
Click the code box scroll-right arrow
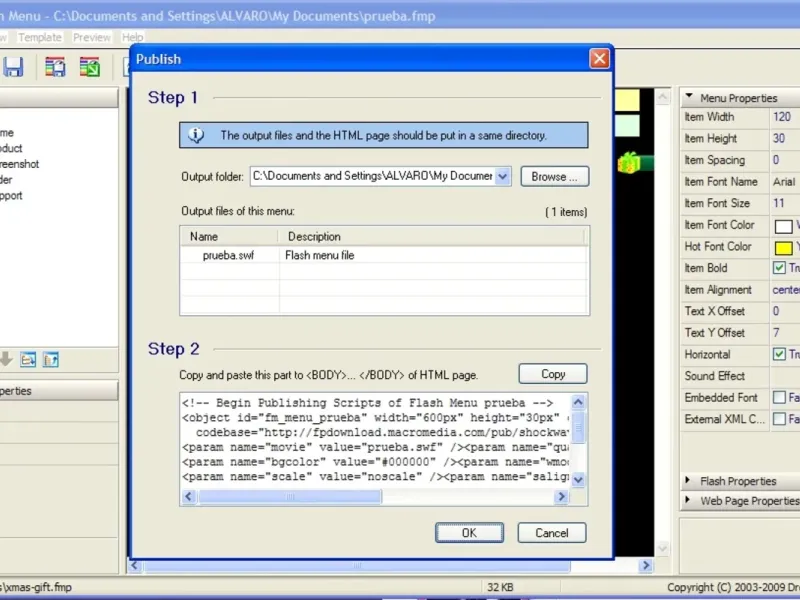(x=562, y=496)
